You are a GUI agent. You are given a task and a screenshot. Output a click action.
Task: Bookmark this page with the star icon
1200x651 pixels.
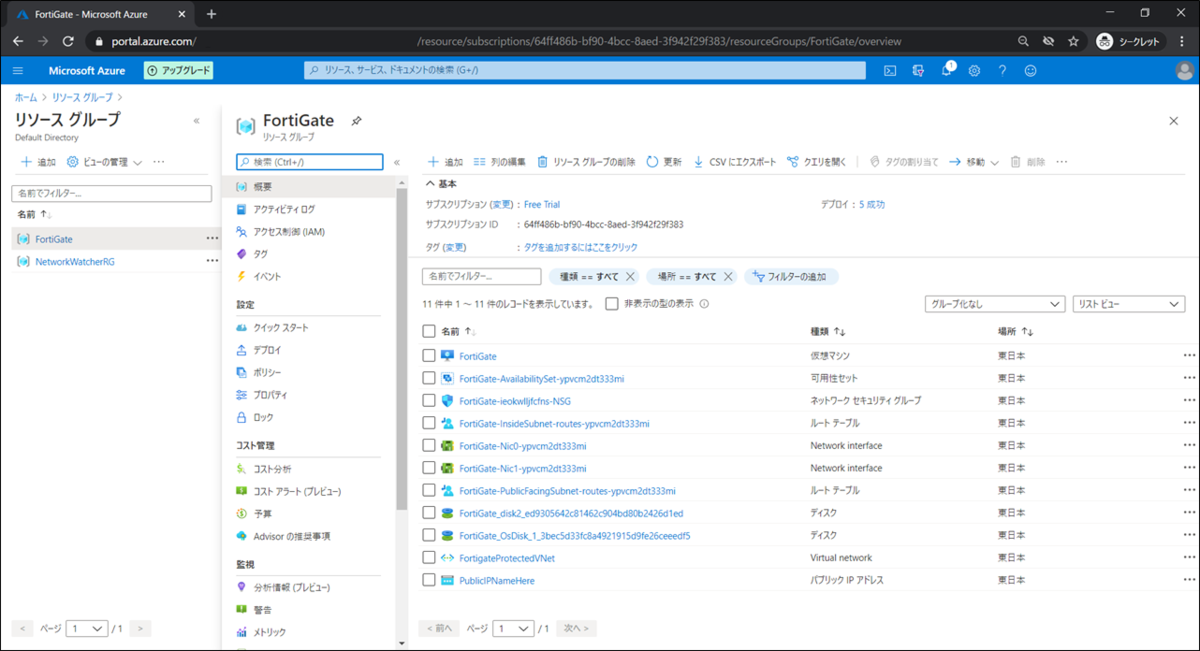click(x=1073, y=42)
